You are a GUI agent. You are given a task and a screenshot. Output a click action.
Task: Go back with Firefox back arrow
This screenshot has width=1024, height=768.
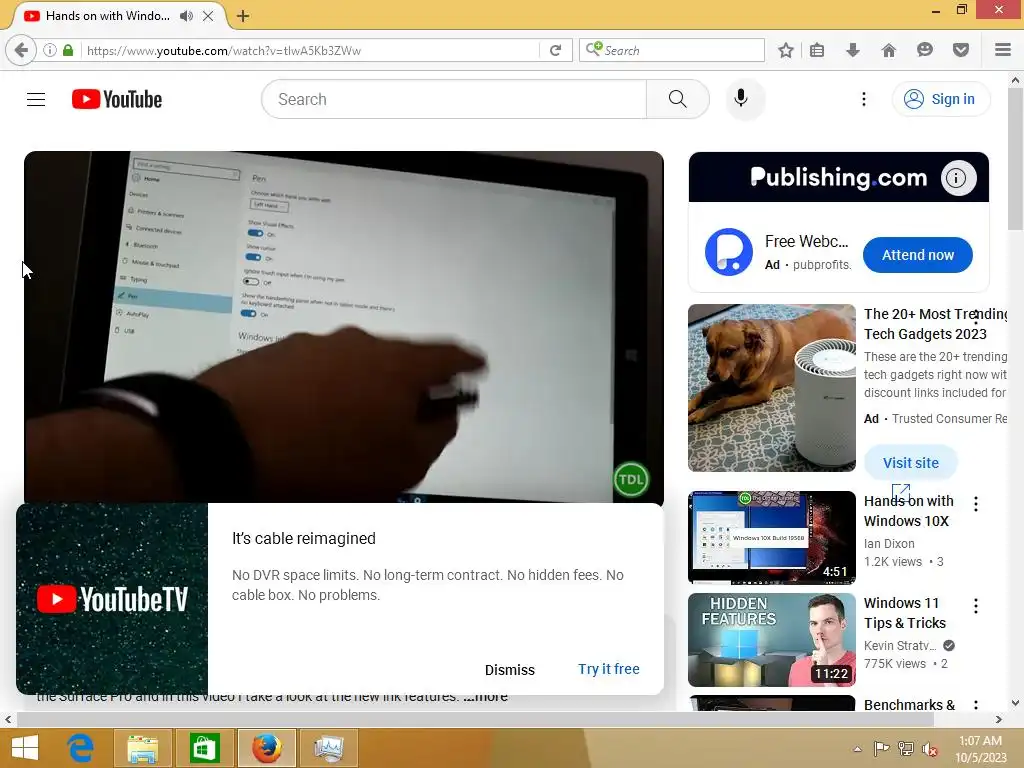tap(21, 50)
